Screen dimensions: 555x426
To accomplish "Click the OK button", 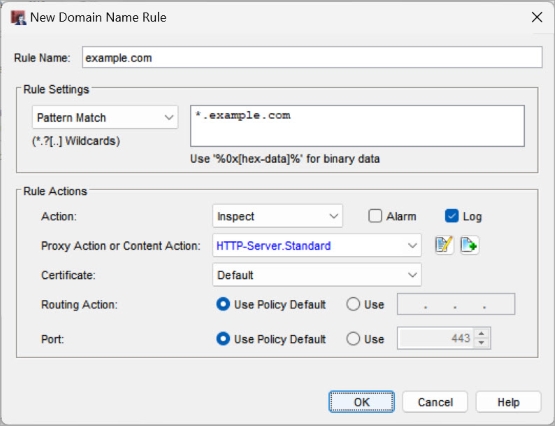I will point(361,402).
